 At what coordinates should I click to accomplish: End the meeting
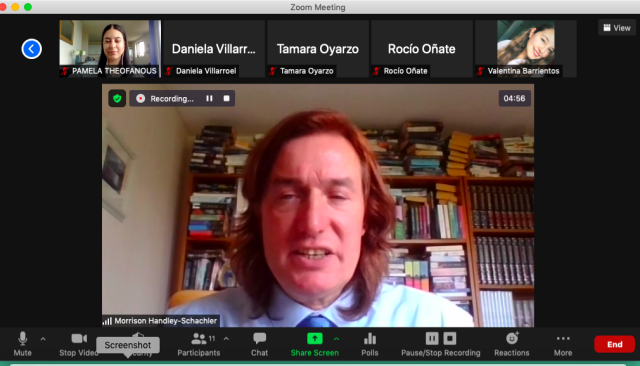coord(614,344)
